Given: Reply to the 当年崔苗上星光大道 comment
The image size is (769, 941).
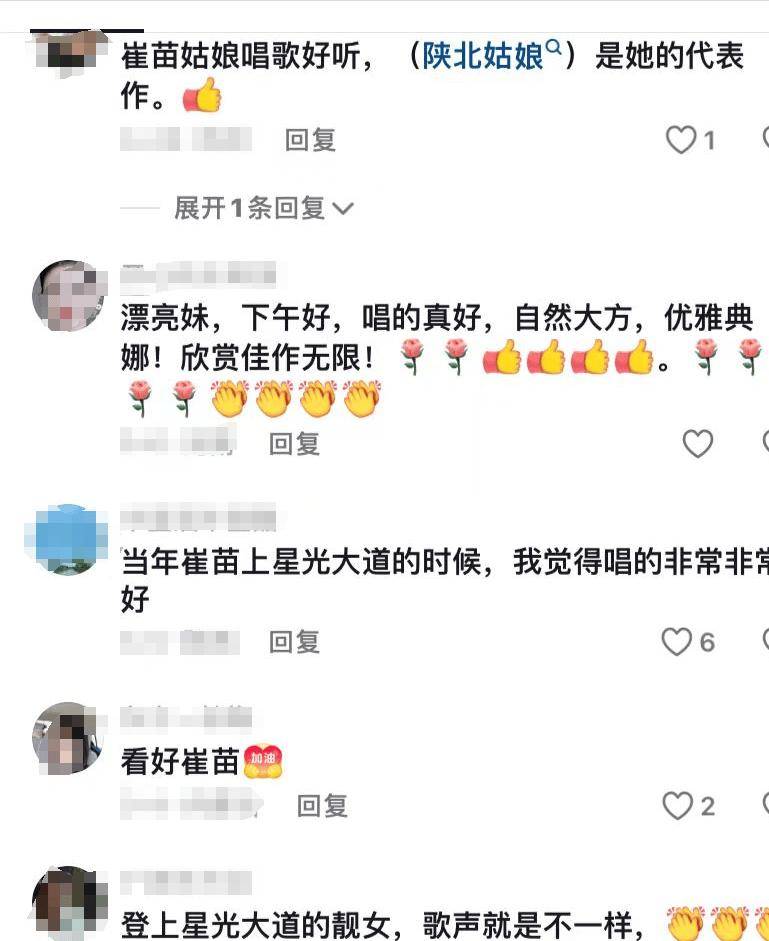Looking at the screenshot, I should (x=294, y=642).
